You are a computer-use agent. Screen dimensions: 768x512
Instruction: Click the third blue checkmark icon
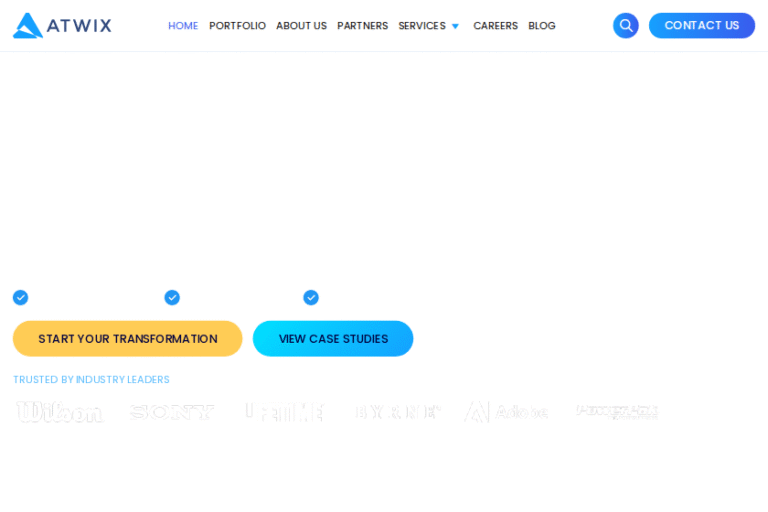(x=311, y=298)
